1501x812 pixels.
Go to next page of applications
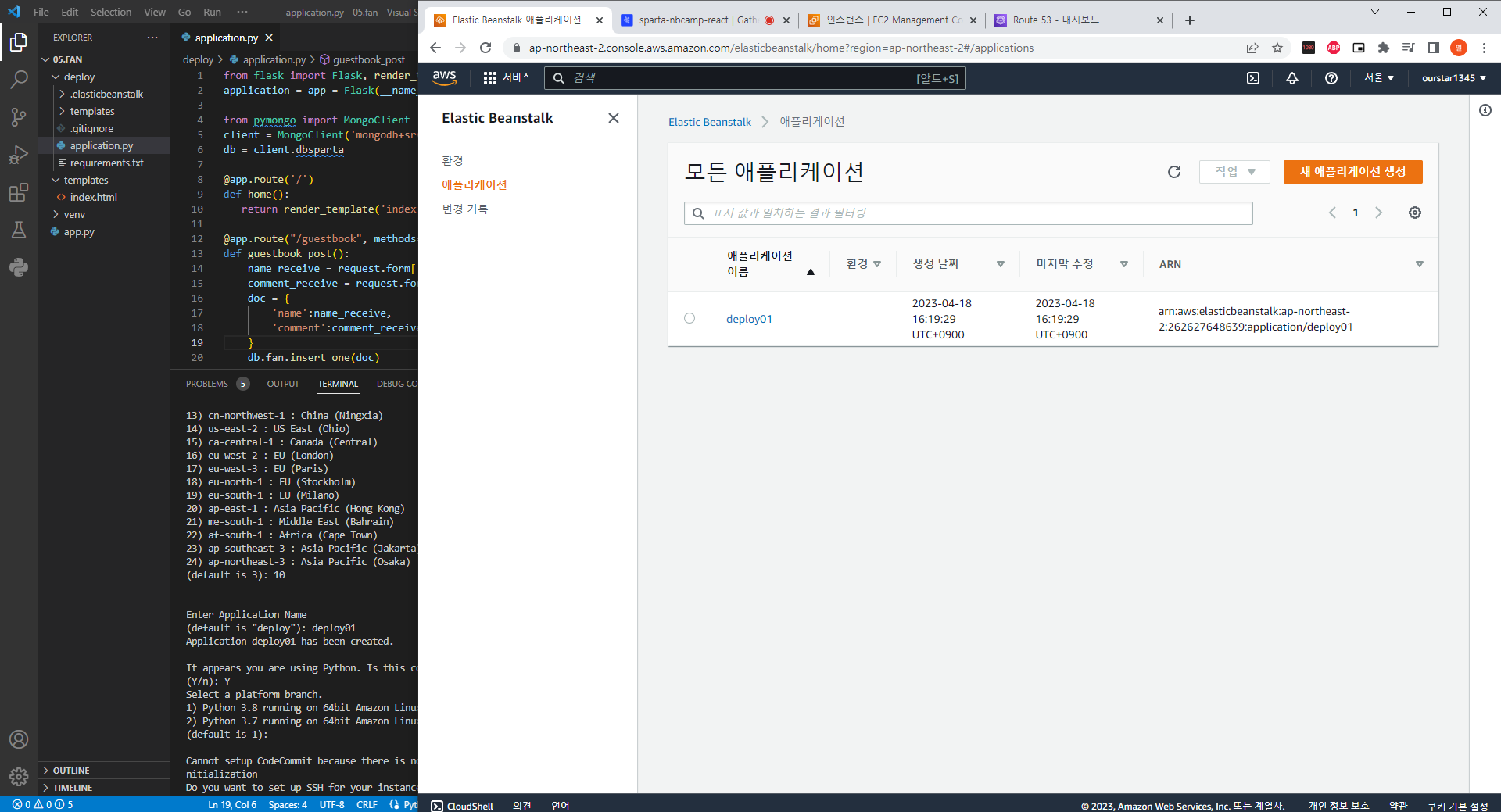pyautogui.click(x=1379, y=213)
